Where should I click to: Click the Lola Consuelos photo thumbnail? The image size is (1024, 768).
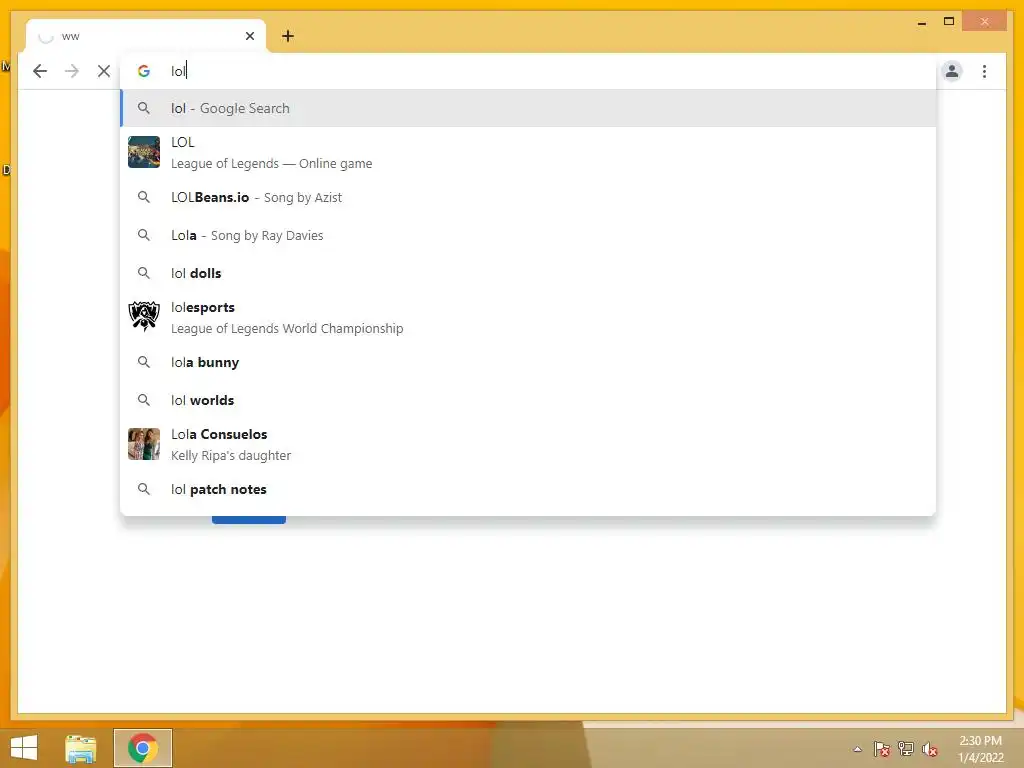144,444
